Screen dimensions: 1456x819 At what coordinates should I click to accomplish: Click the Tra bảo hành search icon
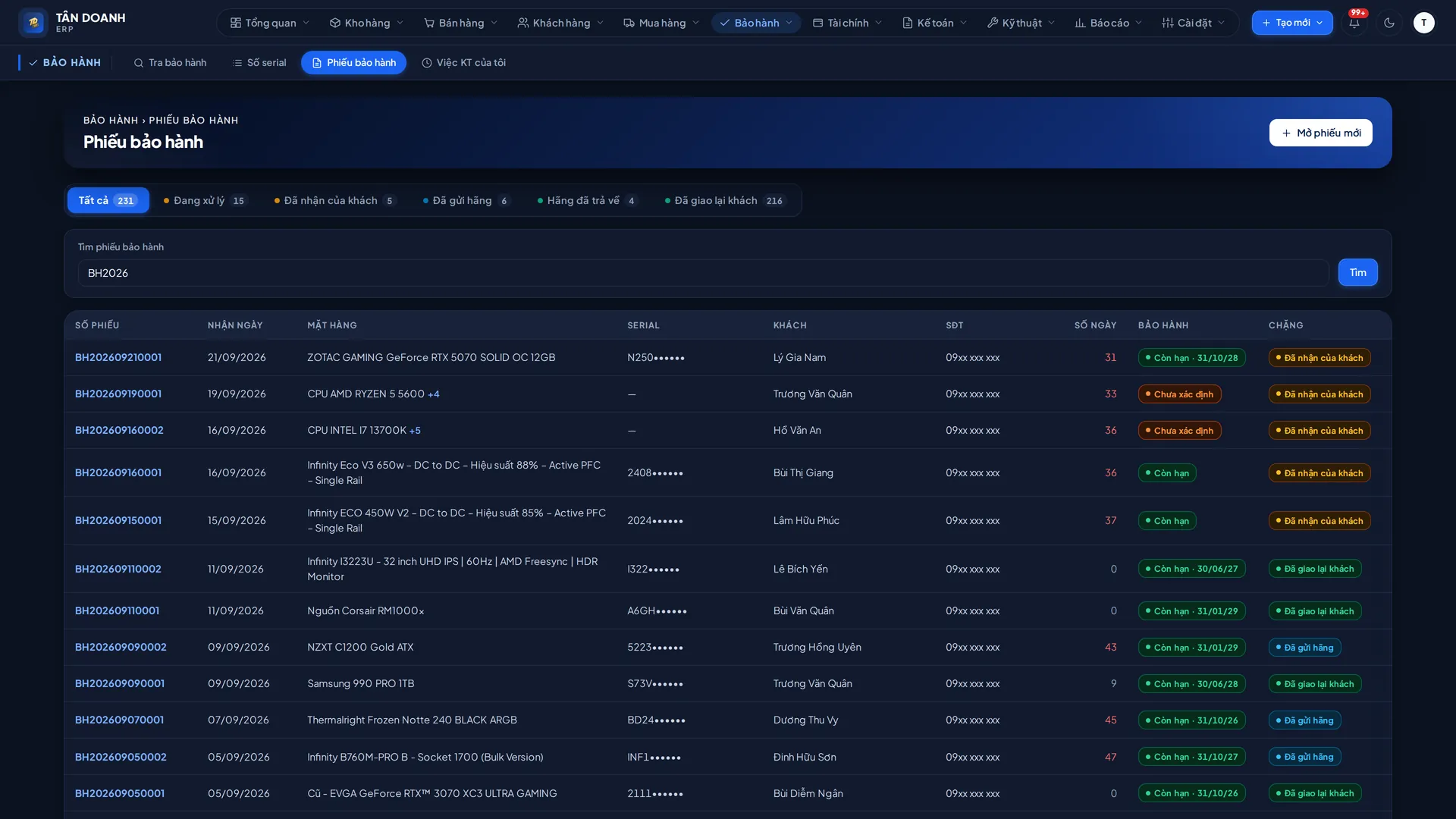pos(139,63)
